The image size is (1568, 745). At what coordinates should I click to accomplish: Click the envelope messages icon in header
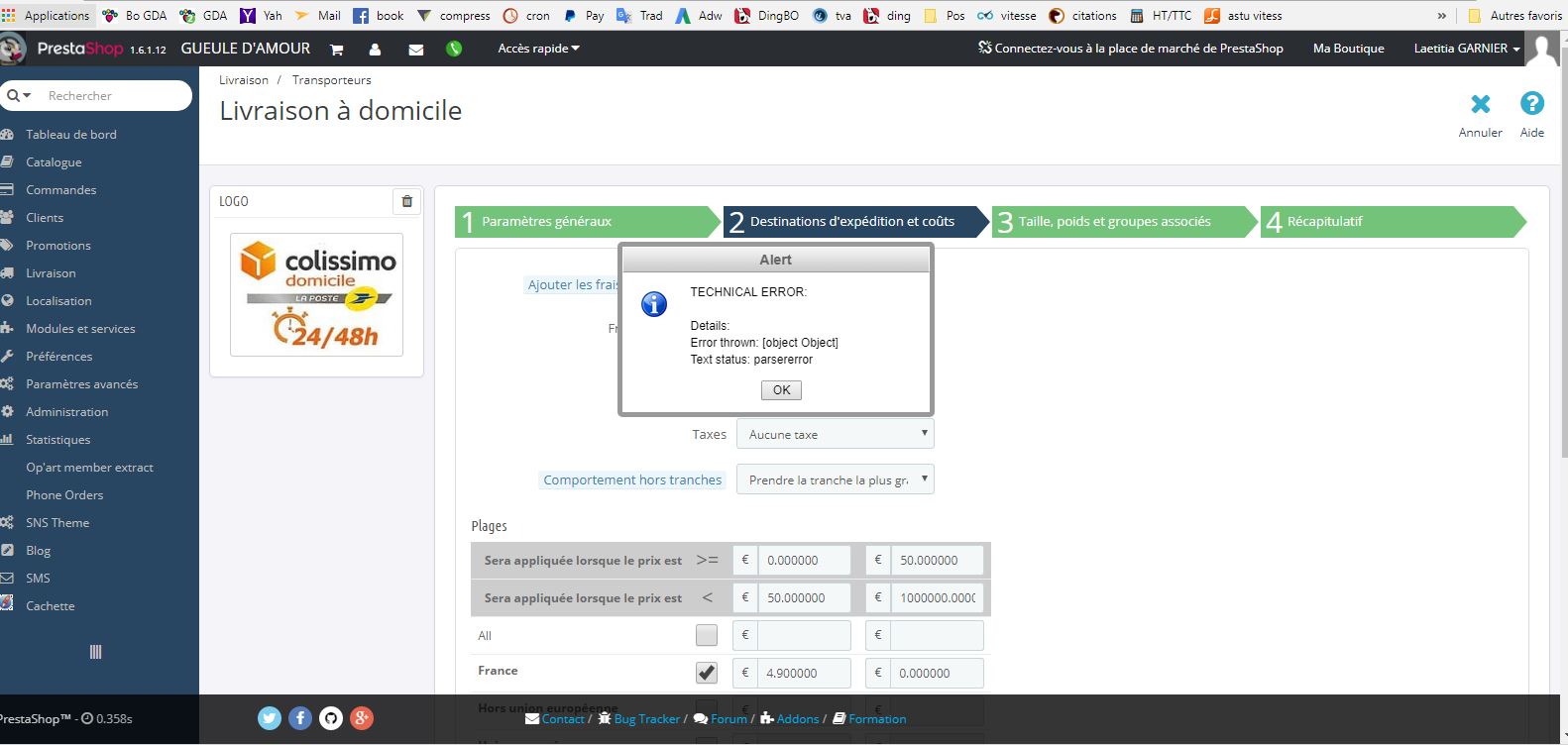[x=416, y=49]
